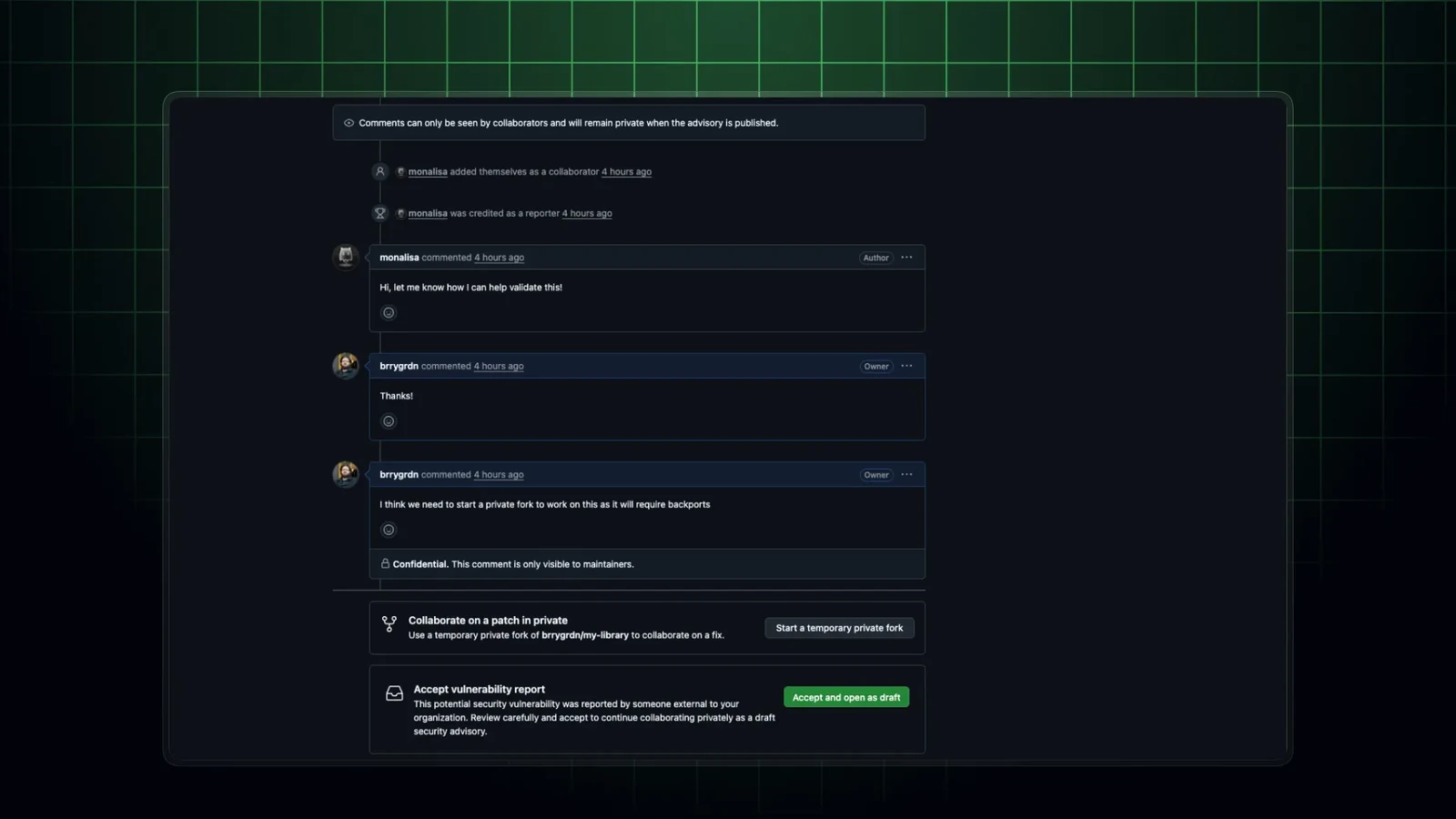This screenshot has height=819, width=1456.
Task: Open brrygrdn username on the "Thanks!" comment
Action: coord(399,366)
